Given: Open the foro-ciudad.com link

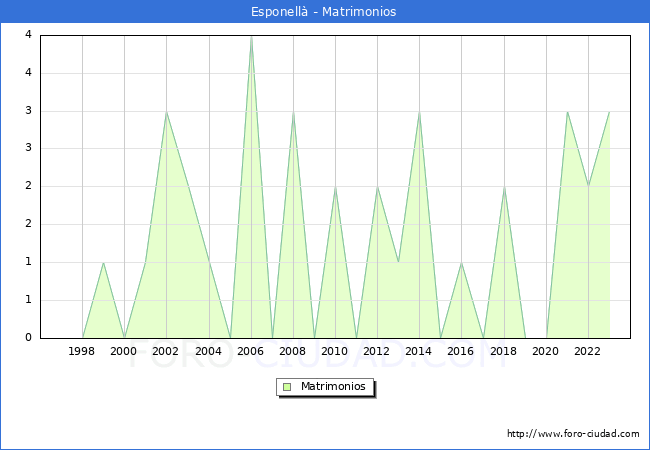Looking at the screenshot, I should coord(573,434).
